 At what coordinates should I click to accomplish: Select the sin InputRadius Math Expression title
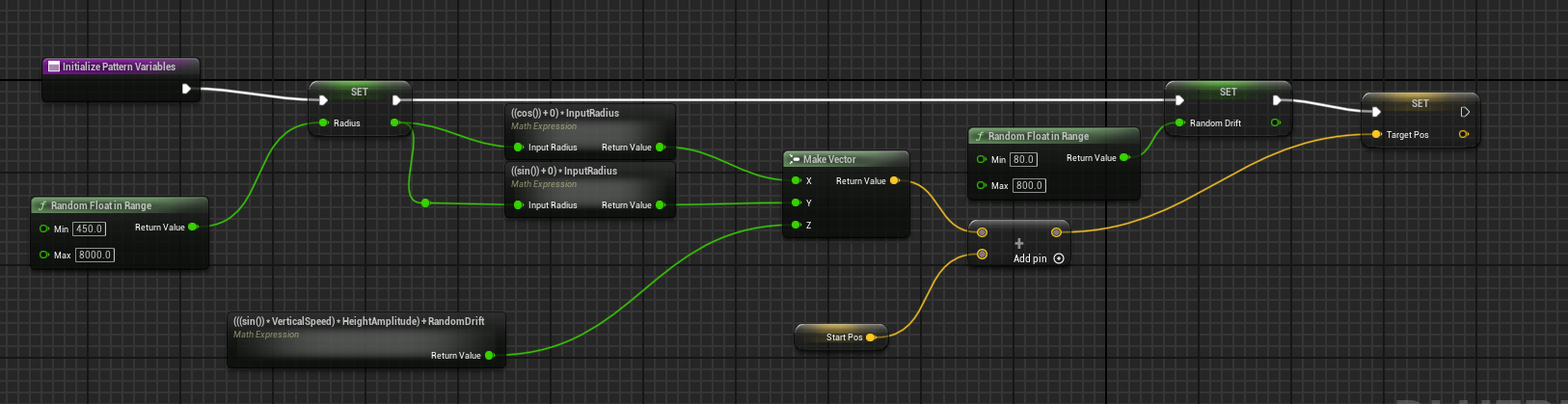tap(564, 171)
